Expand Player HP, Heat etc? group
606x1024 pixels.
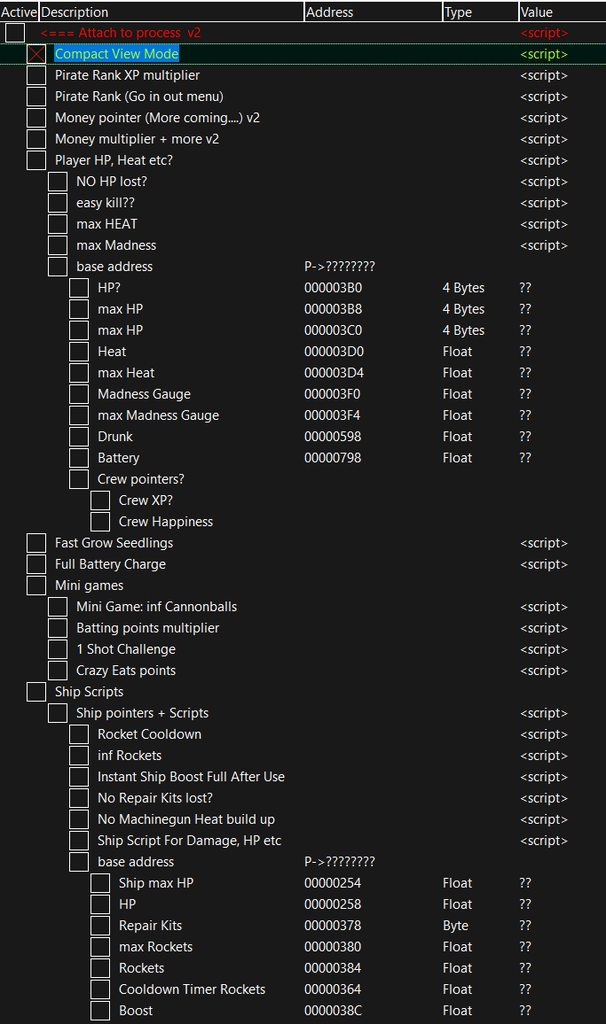pos(36,160)
